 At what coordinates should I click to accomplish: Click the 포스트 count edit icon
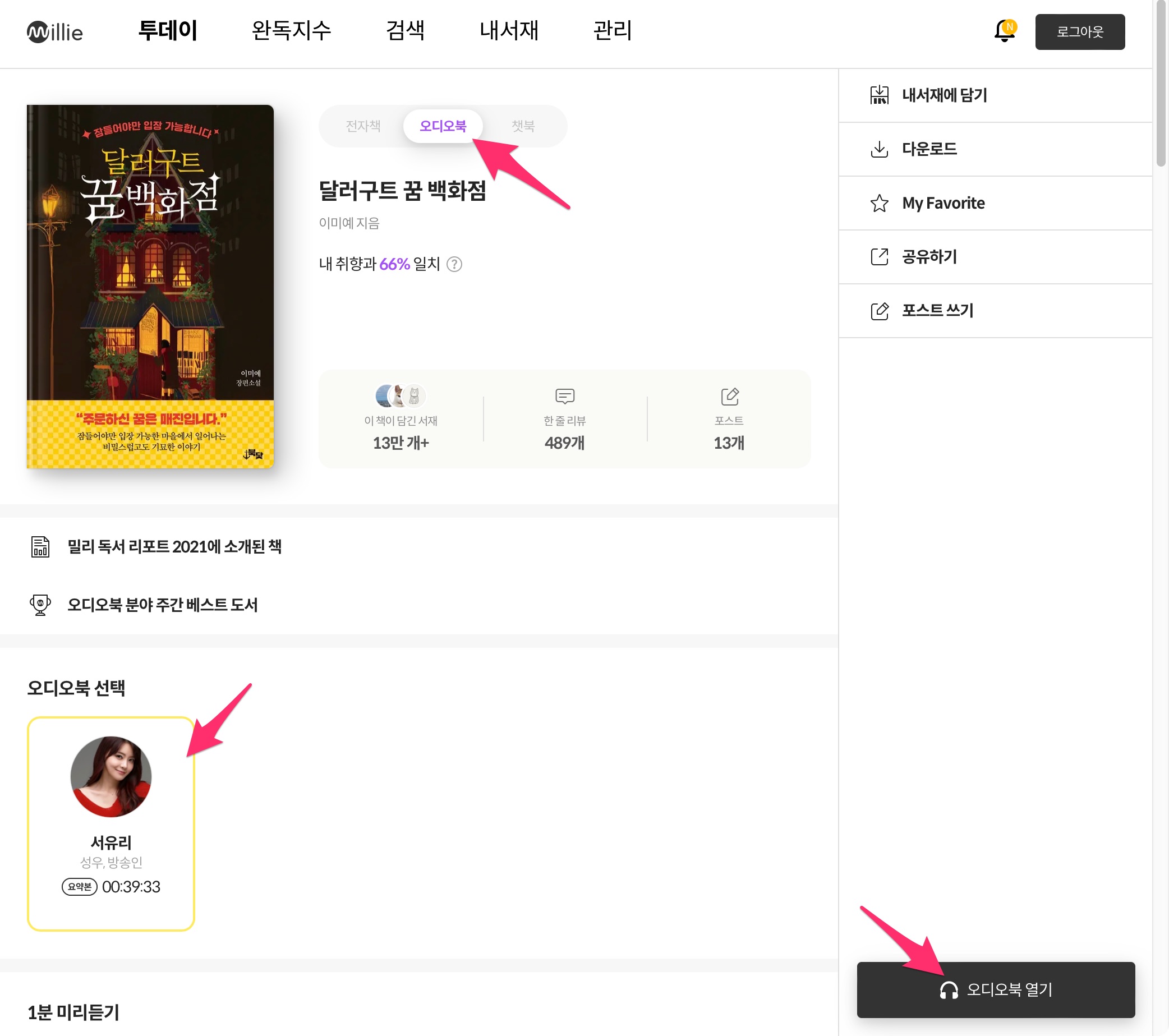(729, 395)
